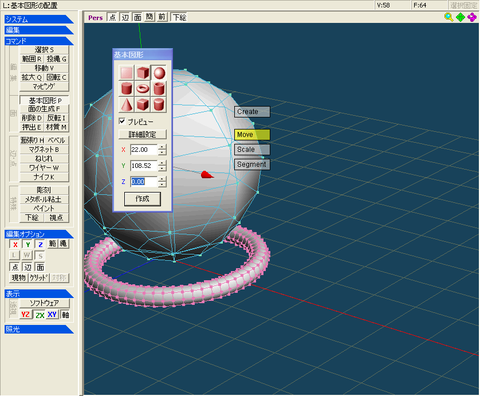Switch the Pers view mode label
The image size is (480, 396).
tap(95, 18)
